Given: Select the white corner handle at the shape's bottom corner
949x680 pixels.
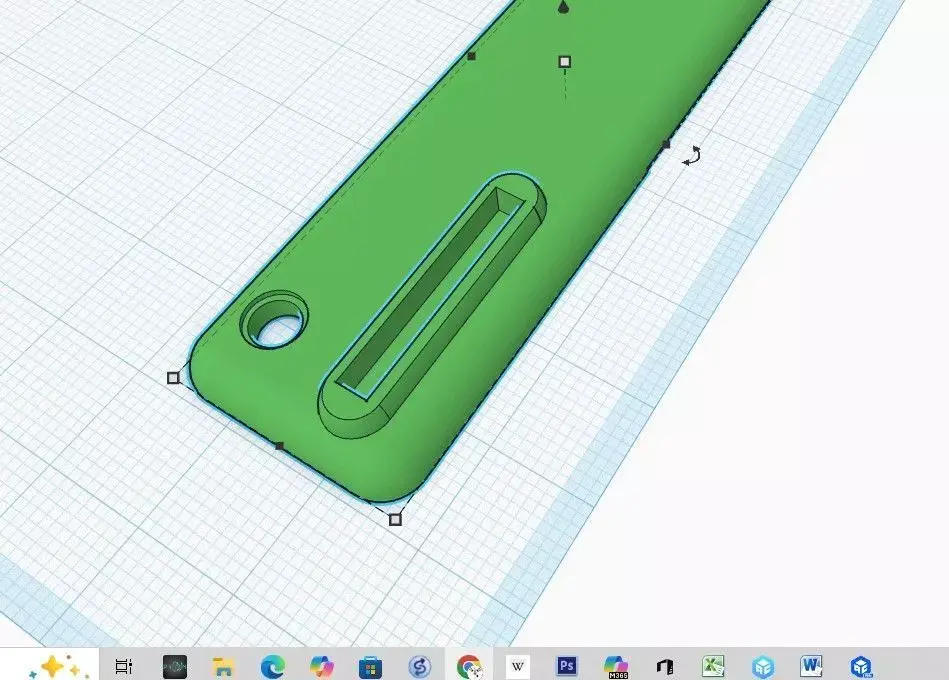Looking at the screenshot, I should (x=395, y=519).
